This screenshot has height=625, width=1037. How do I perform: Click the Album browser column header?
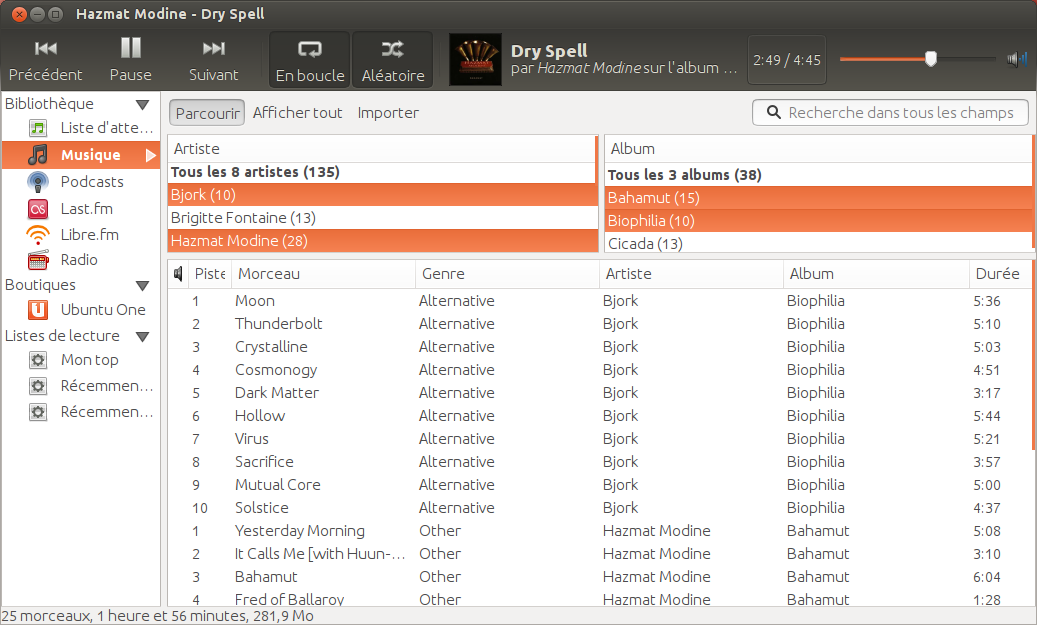tap(817, 149)
